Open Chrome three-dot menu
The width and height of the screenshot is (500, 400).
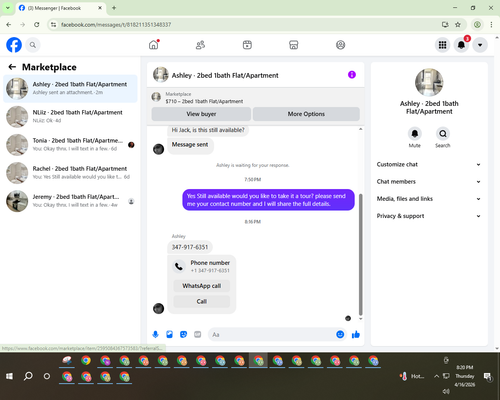coord(491,24)
